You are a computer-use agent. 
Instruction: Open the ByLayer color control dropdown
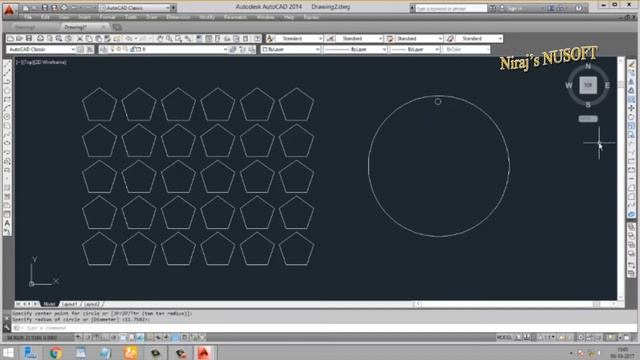pos(290,49)
